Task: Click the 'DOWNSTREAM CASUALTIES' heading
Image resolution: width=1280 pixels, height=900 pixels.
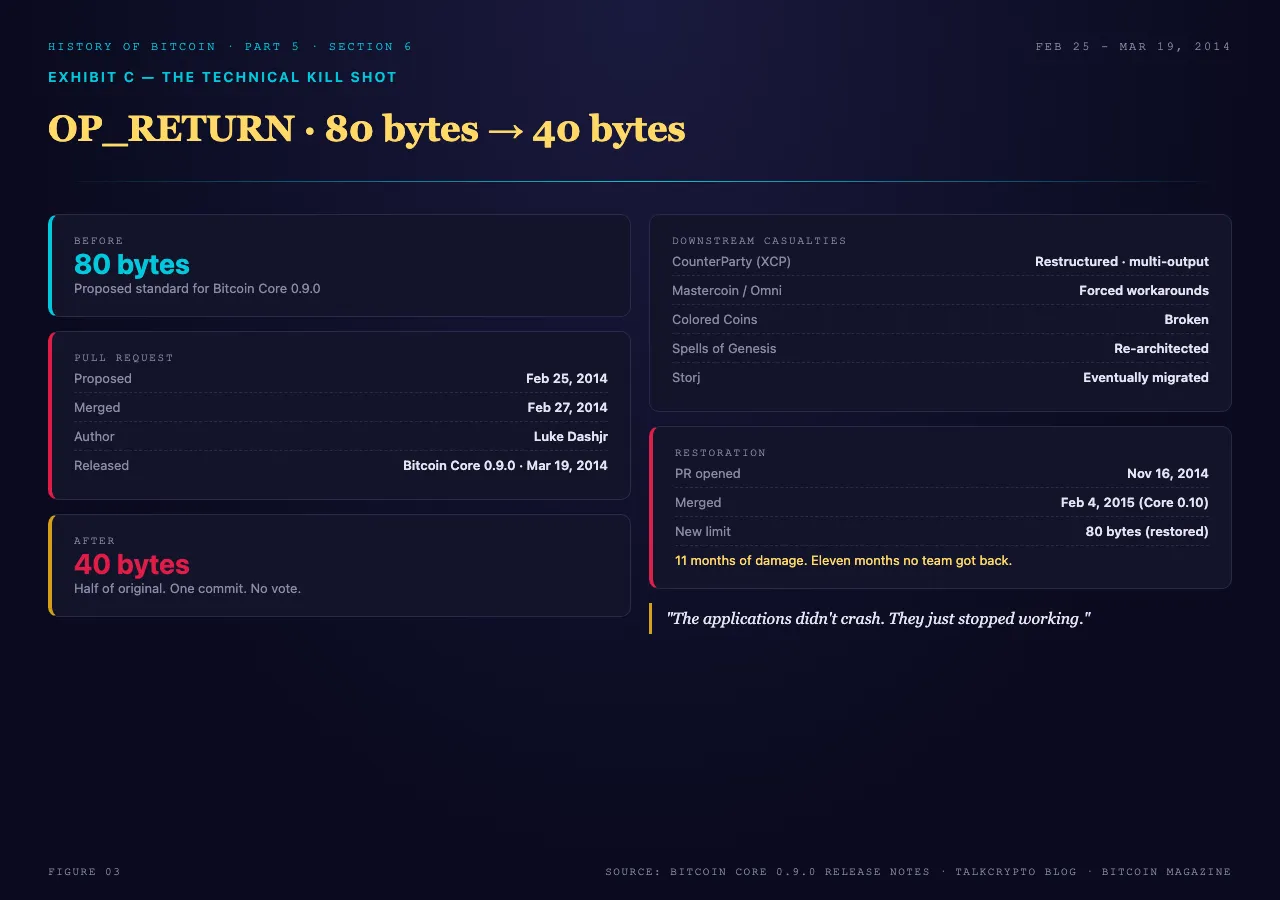Action: point(759,241)
